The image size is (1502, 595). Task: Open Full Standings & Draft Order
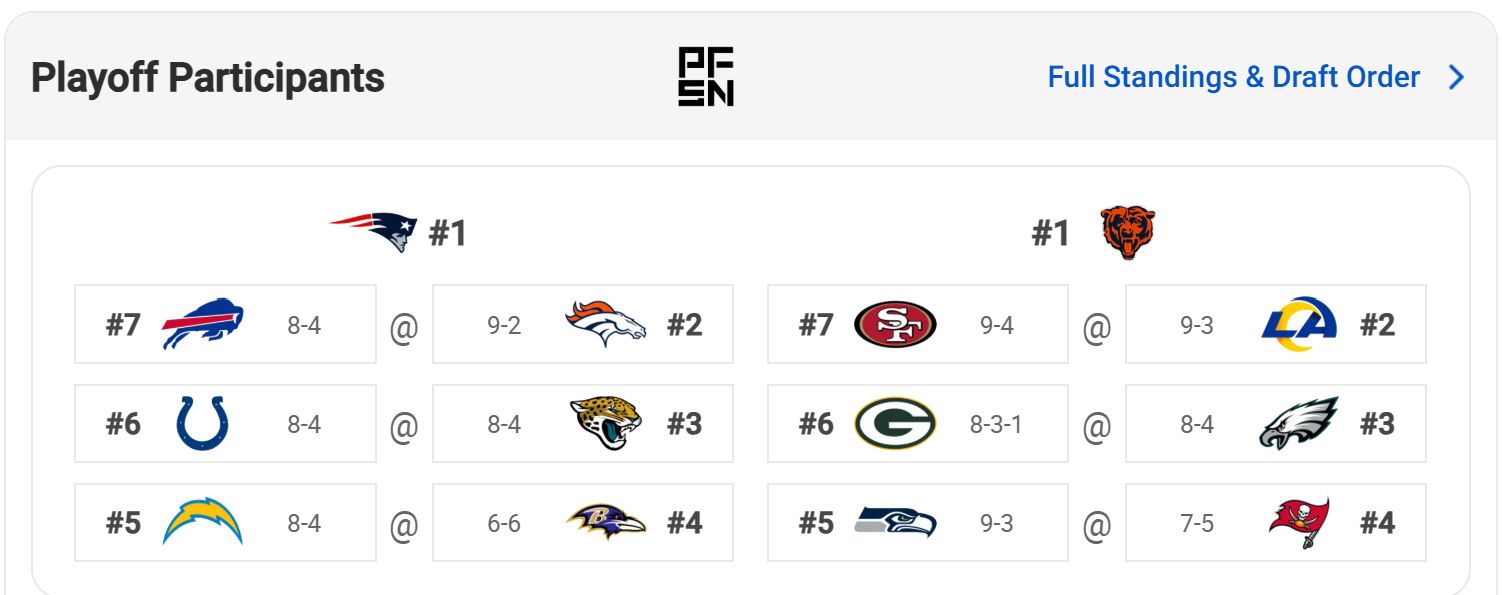[x=1232, y=76]
